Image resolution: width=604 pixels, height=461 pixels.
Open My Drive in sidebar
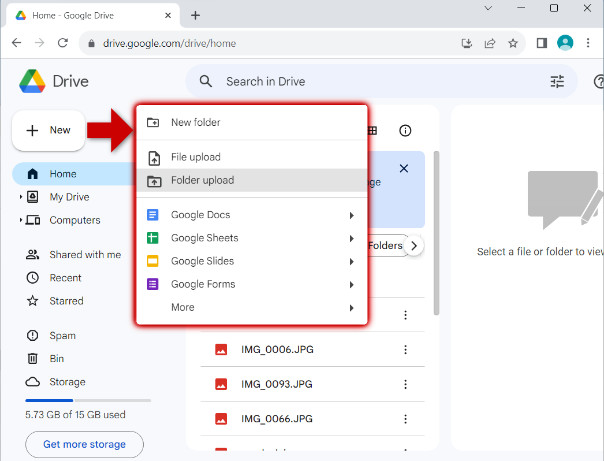tap(69, 197)
